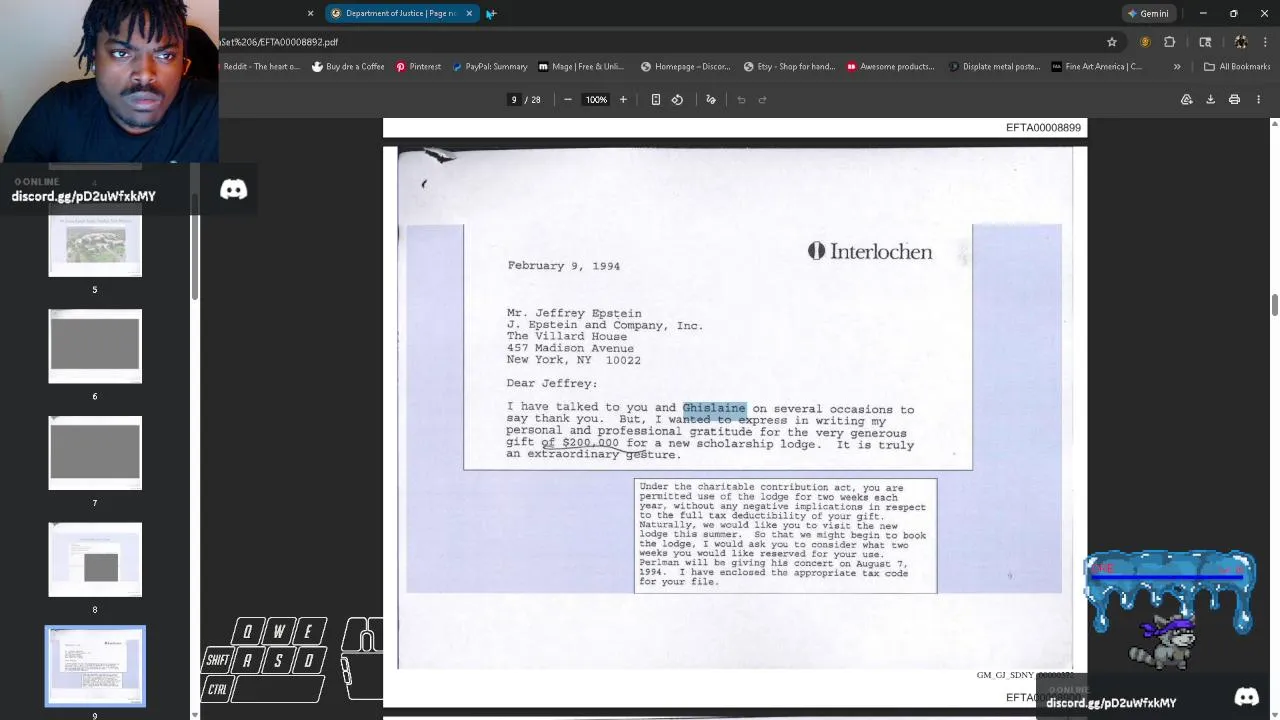
Task: Open the PDF viewer more actions menu
Action: click(1259, 99)
